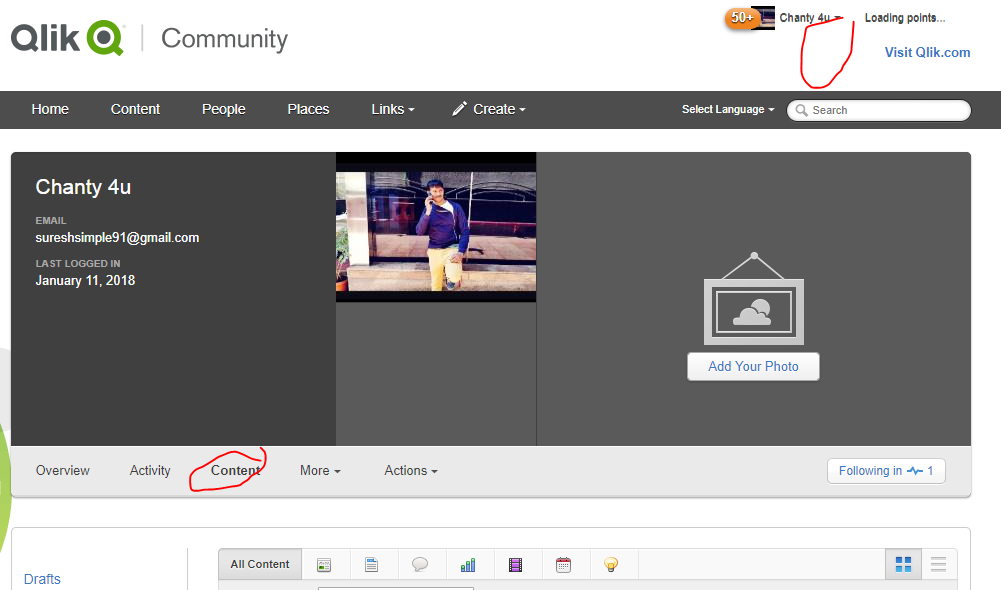Go to Home in navigation bar
The width and height of the screenshot is (1001, 590).
[50, 109]
